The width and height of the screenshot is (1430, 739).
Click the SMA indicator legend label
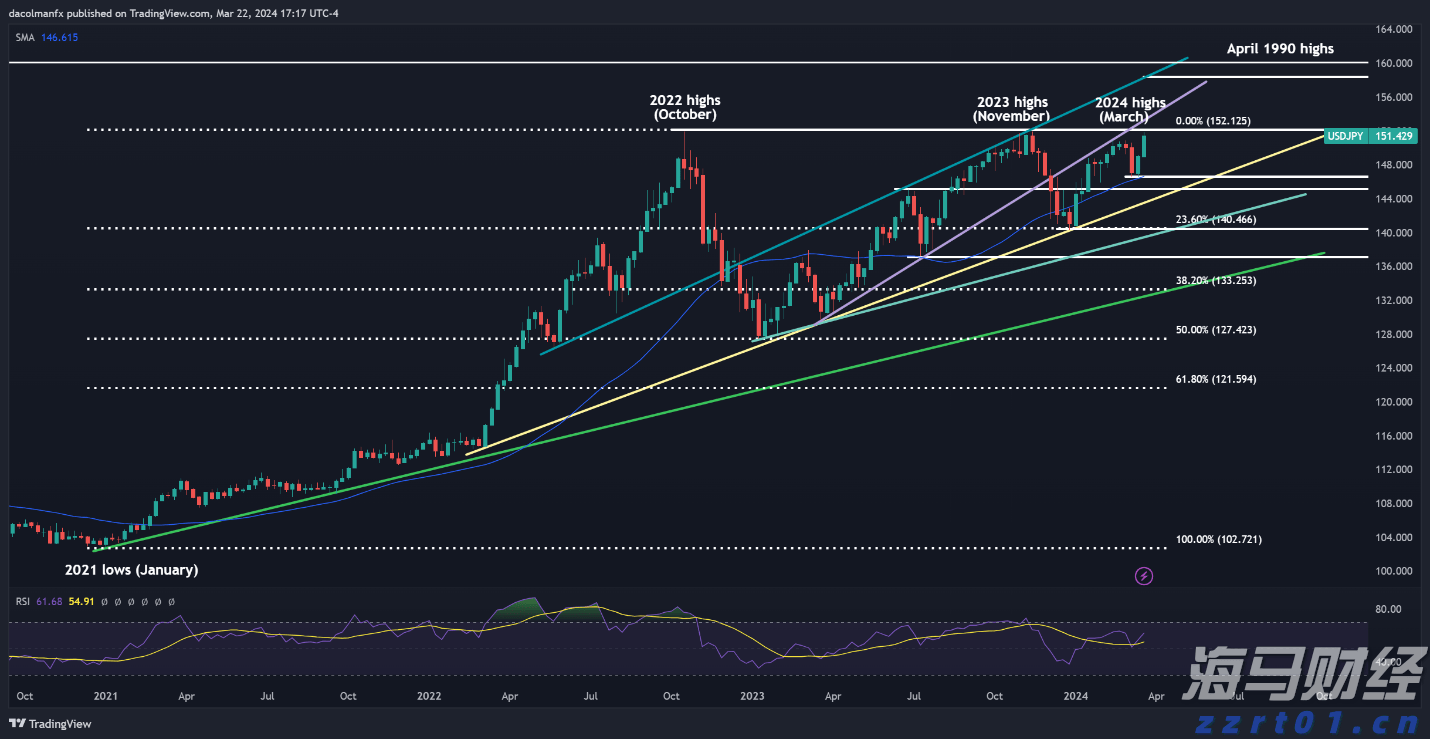[x=25, y=37]
